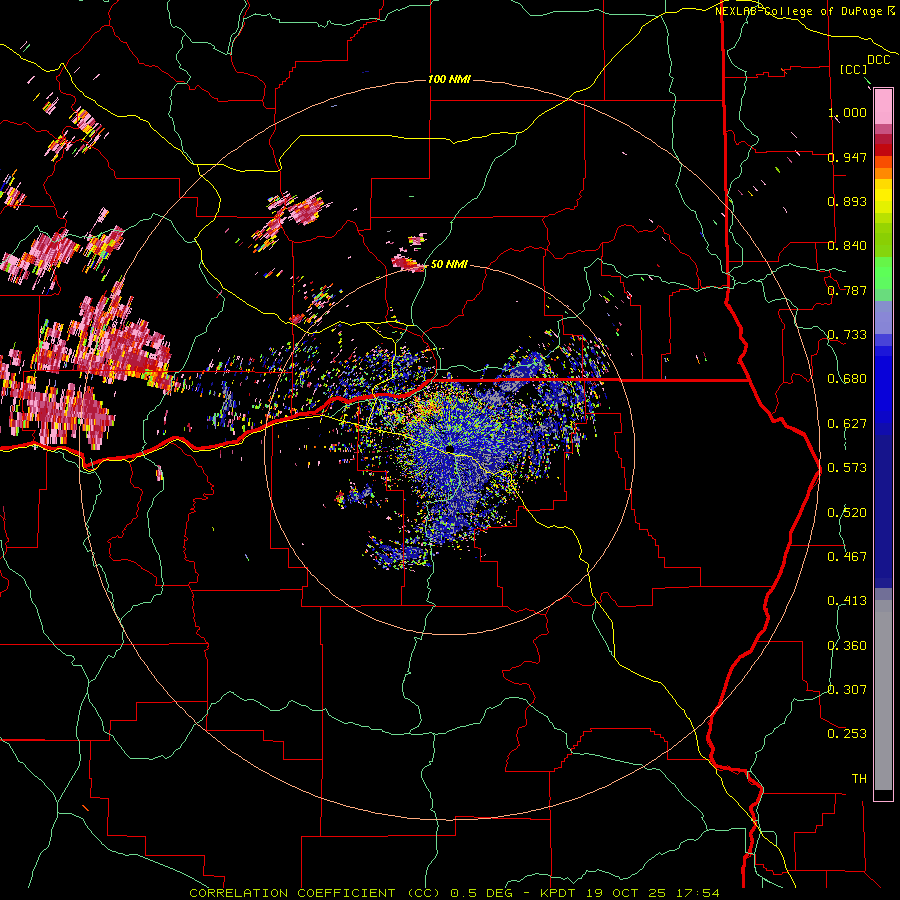Click the 0.840 scale value
The image size is (900, 900).
tap(847, 246)
